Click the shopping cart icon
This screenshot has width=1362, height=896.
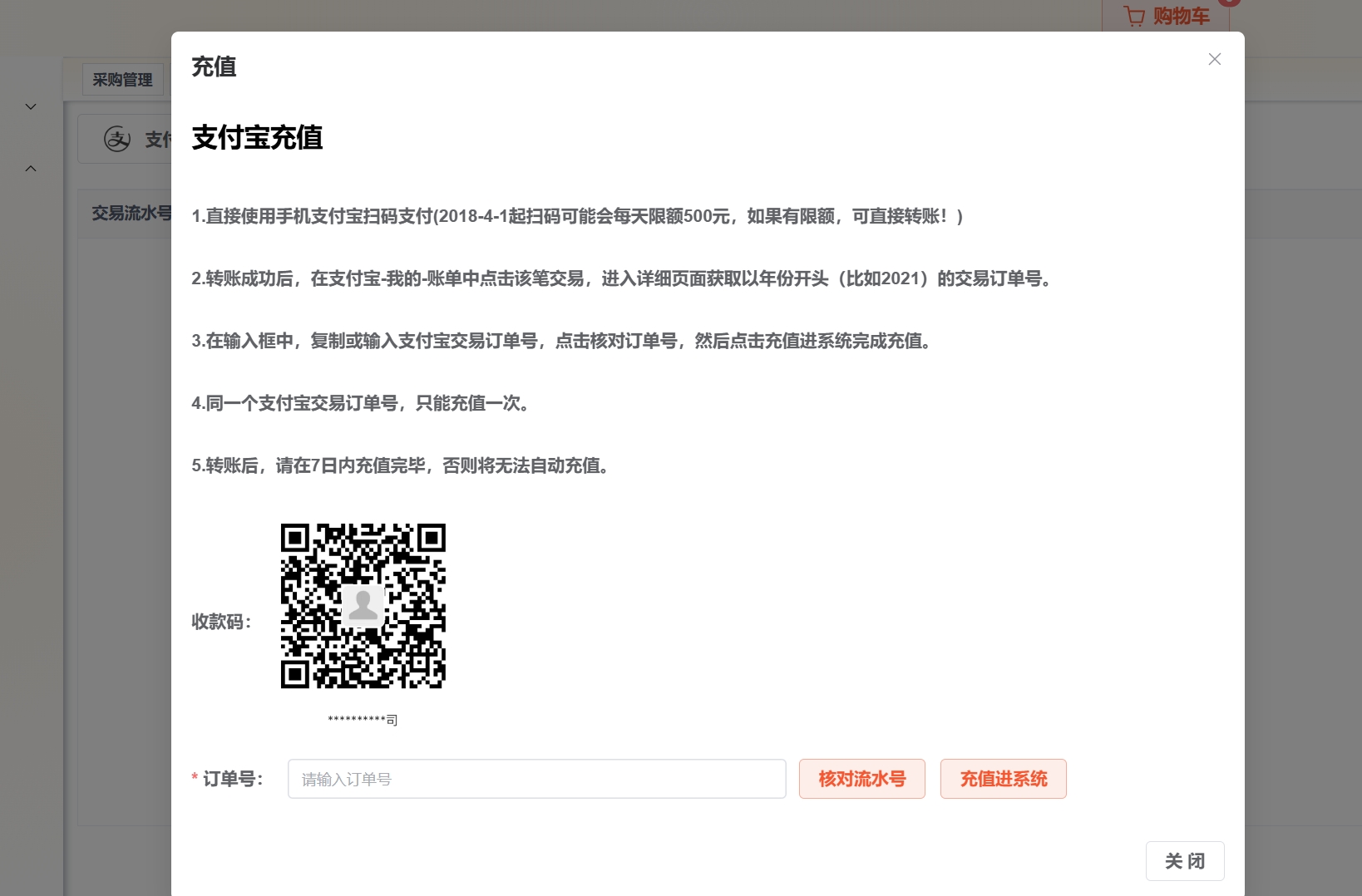coord(1134,16)
